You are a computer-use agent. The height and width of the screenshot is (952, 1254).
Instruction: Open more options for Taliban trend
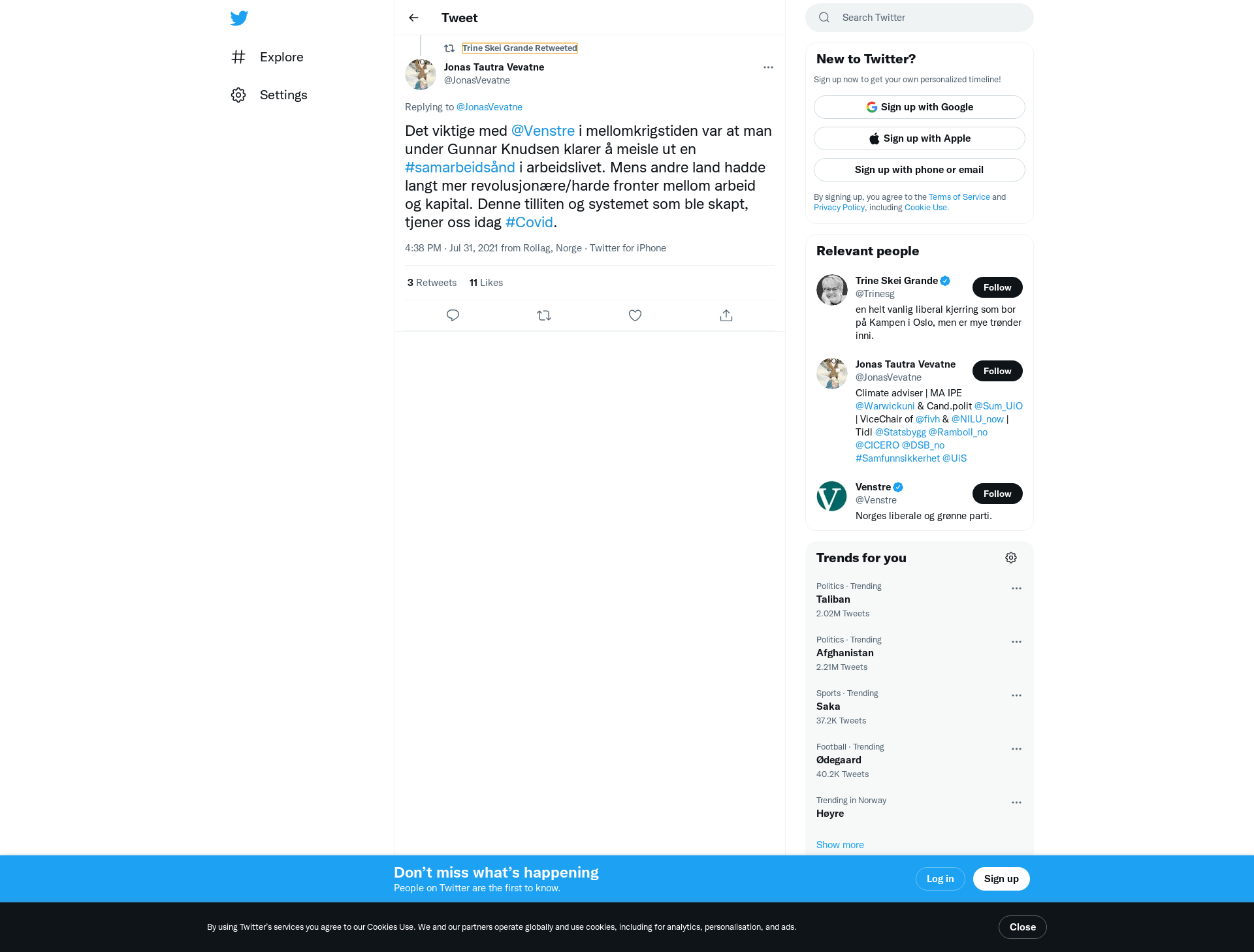pyautogui.click(x=1016, y=588)
